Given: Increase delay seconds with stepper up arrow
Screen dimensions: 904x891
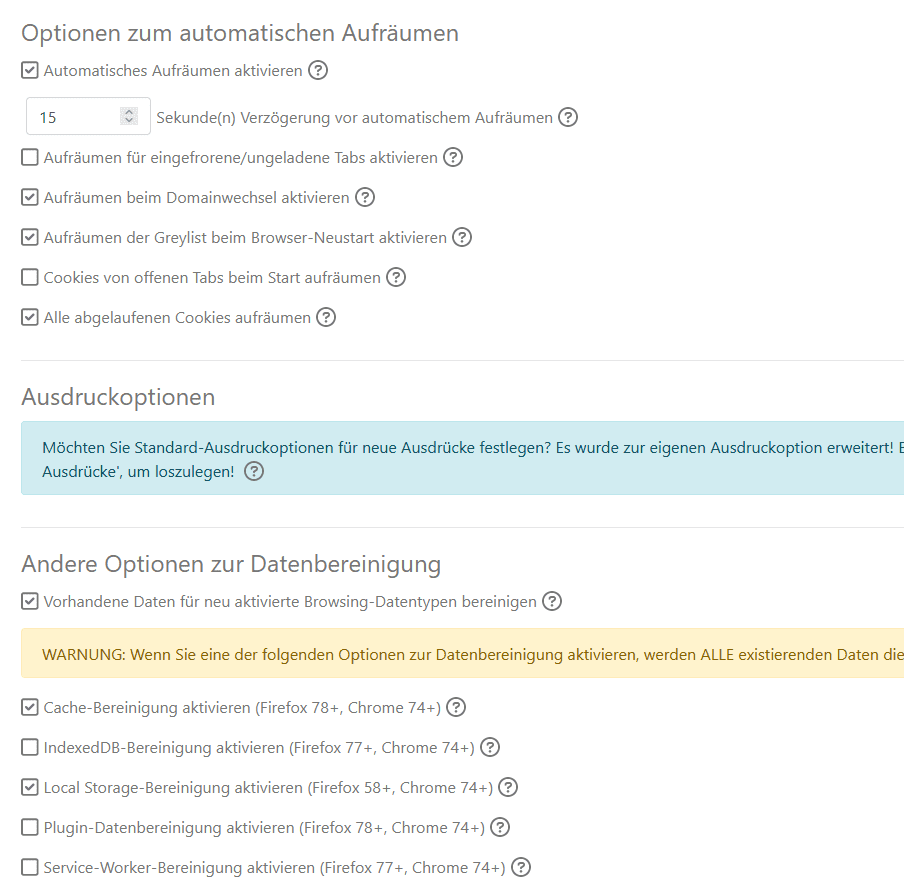Looking at the screenshot, I should [x=129, y=112].
